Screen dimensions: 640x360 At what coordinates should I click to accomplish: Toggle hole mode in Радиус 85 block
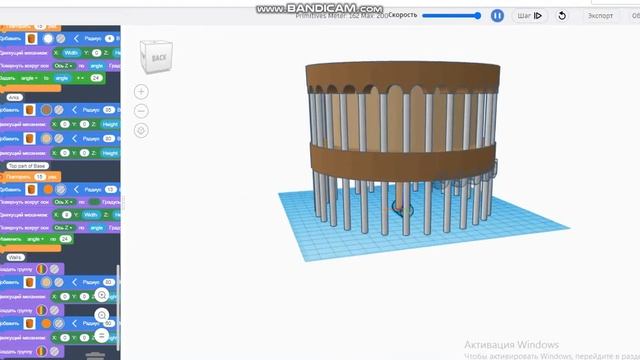[59, 110]
